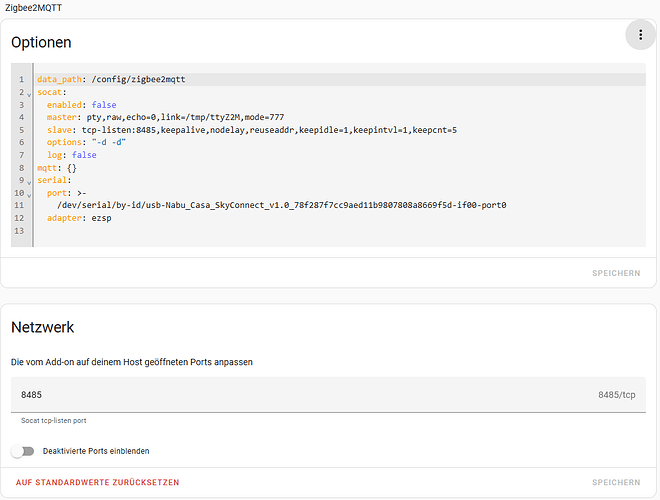Open the three-dot menu in Optionen card
The height and width of the screenshot is (500, 660).
[x=640, y=36]
